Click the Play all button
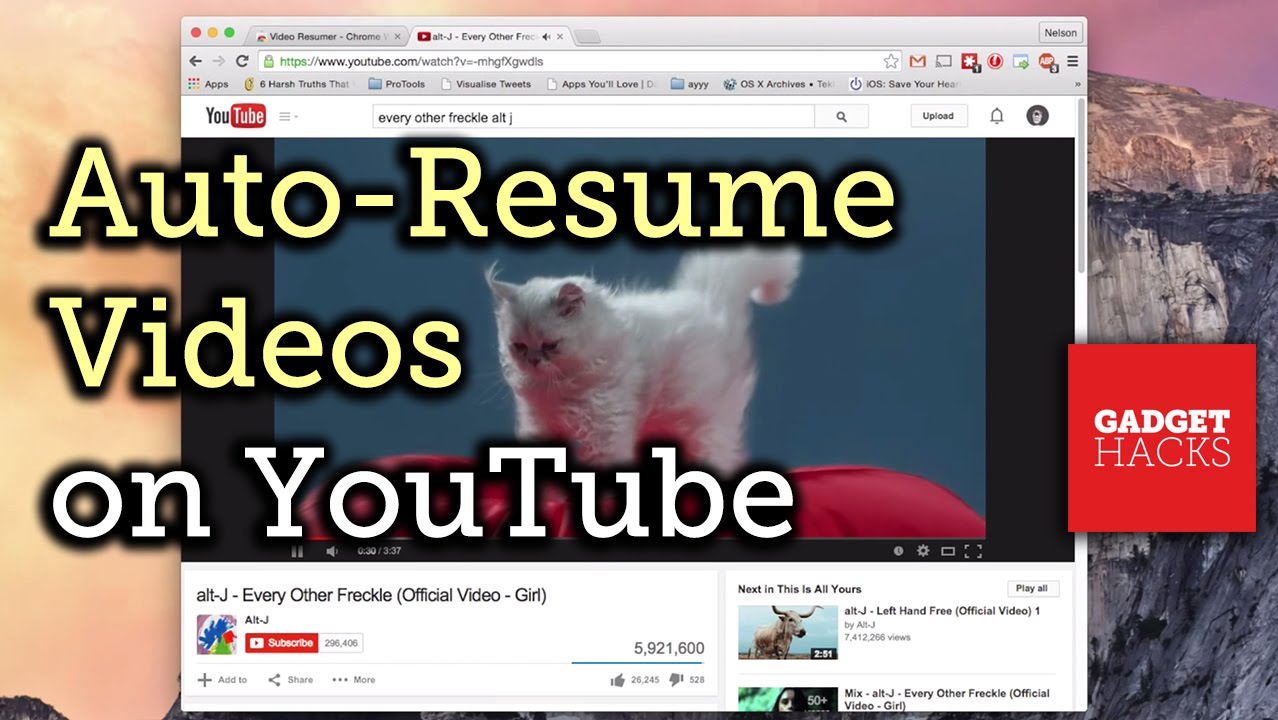Image resolution: width=1278 pixels, height=720 pixels. (1032, 589)
